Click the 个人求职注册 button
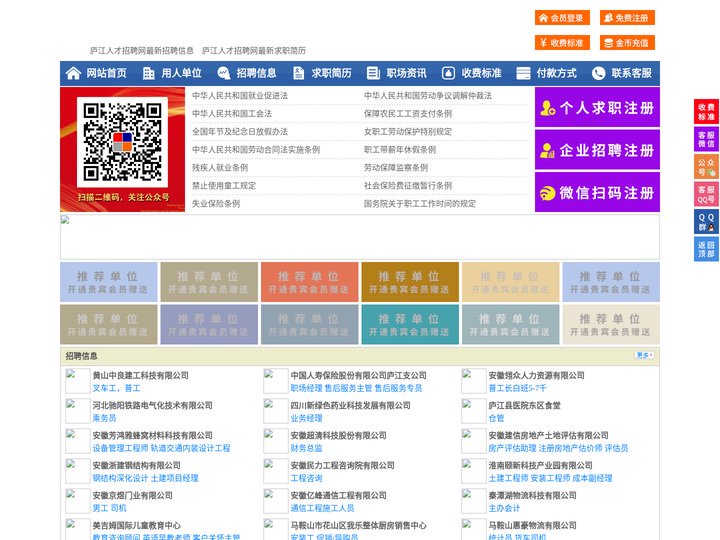The height and width of the screenshot is (540, 720). point(597,107)
